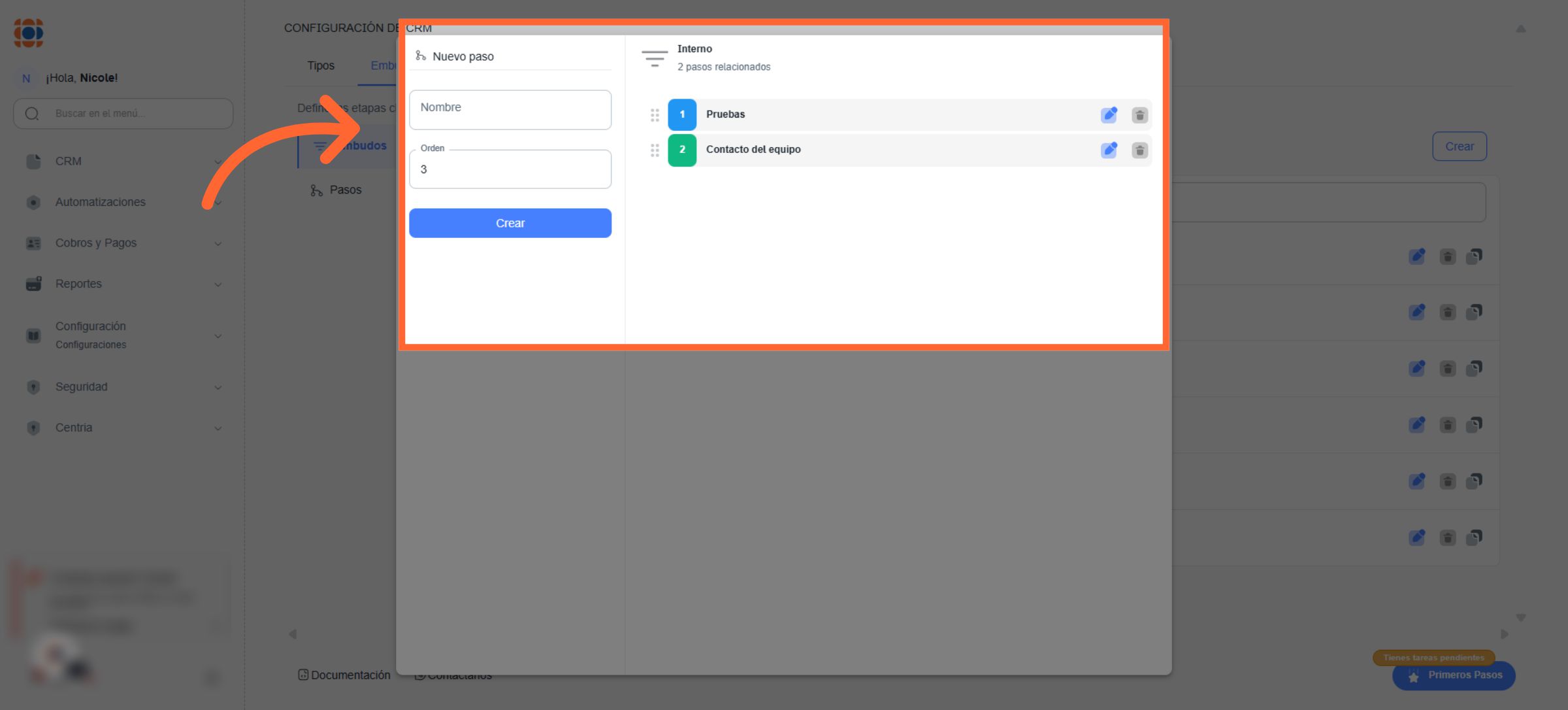Click the app logo in sidebar
The image size is (1568, 710).
(29, 33)
